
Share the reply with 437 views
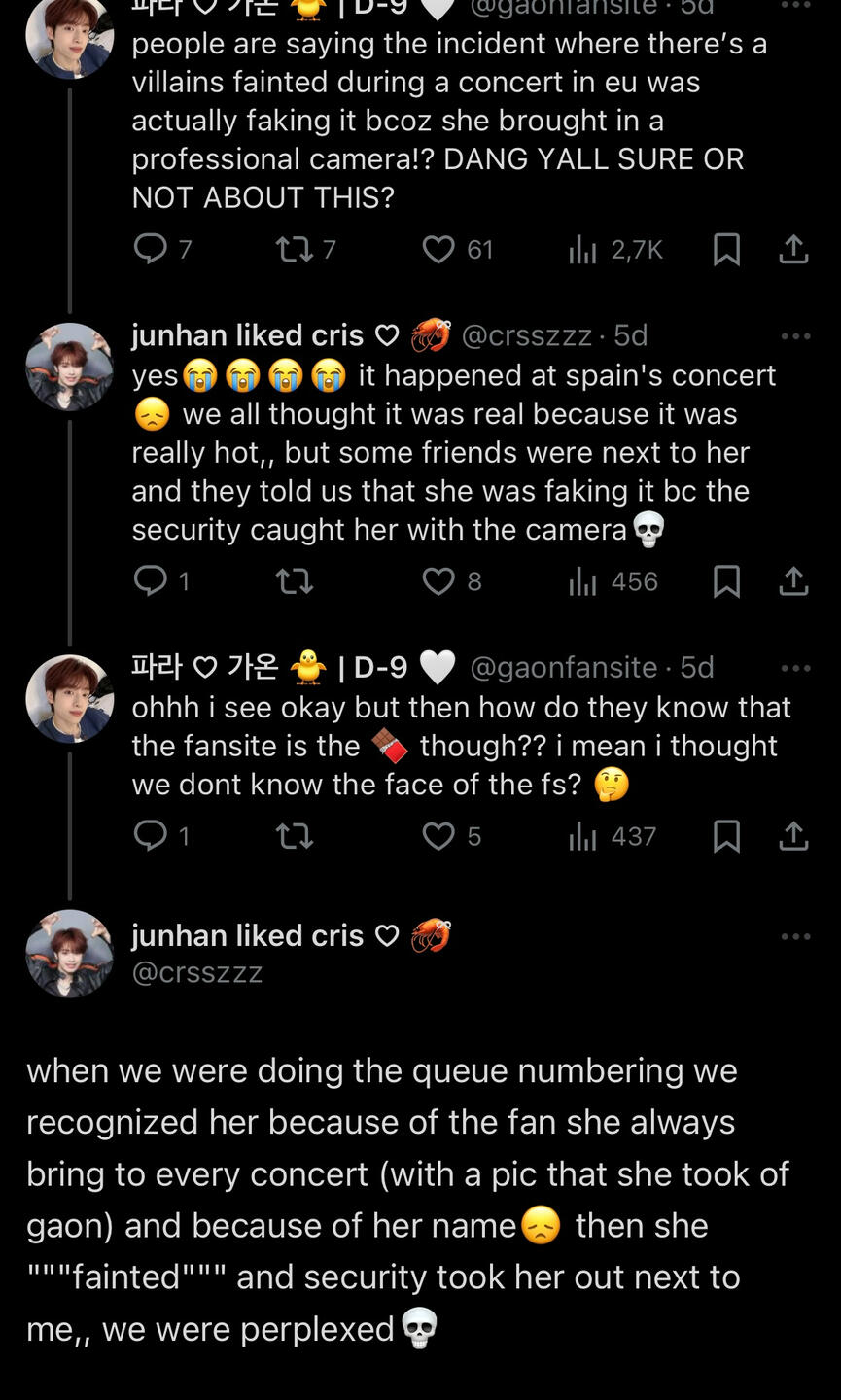793,836
